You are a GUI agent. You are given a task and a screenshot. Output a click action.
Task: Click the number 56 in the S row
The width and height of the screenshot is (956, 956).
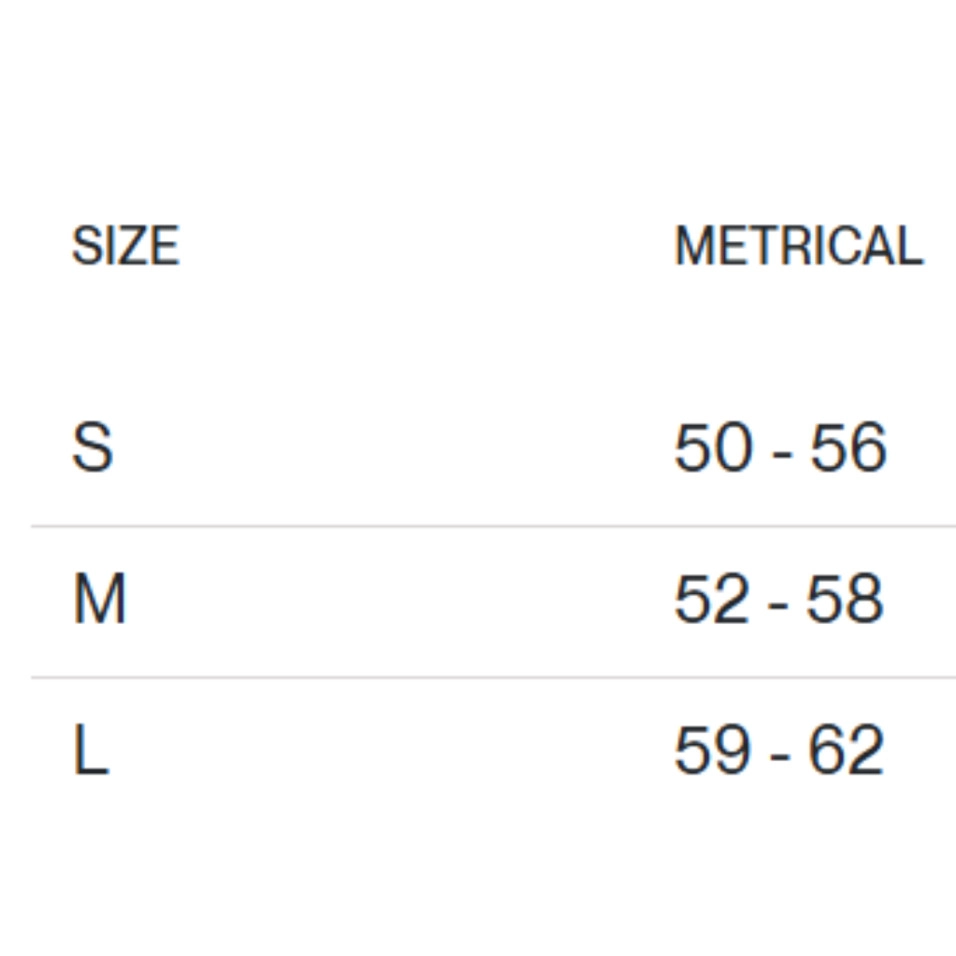[847, 448]
